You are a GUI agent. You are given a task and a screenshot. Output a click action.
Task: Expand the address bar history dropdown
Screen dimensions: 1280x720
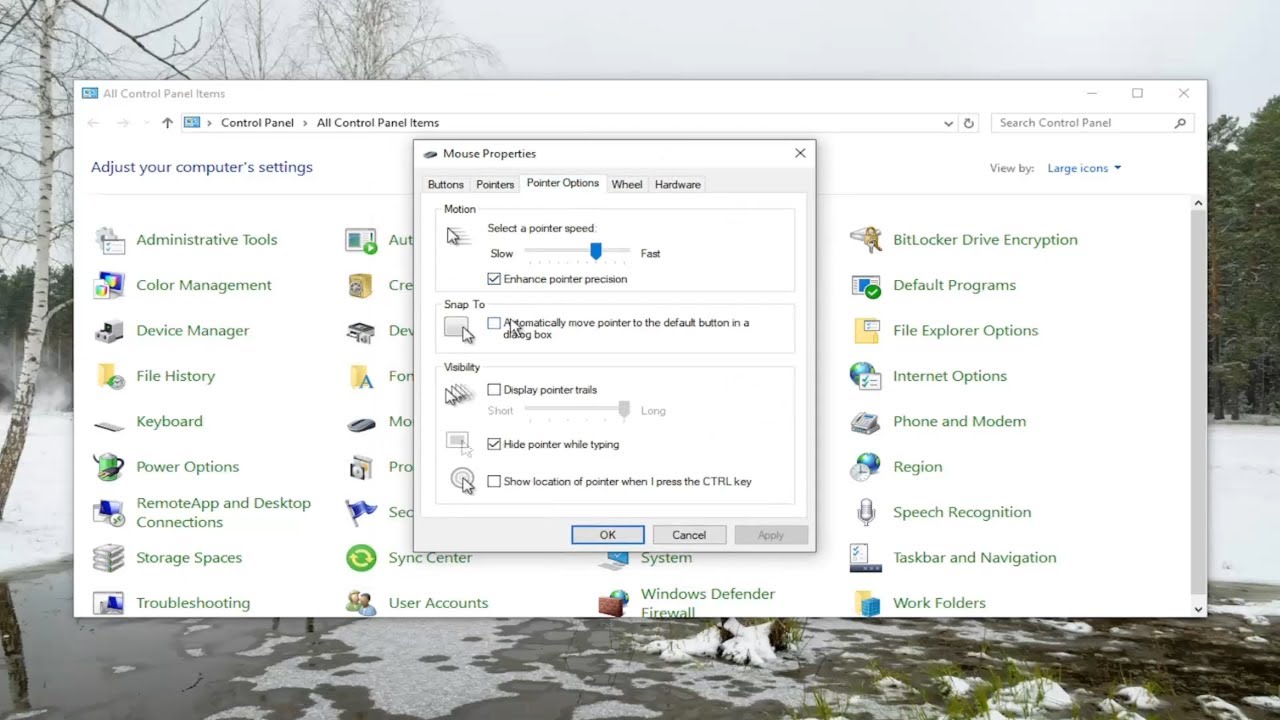(x=948, y=123)
